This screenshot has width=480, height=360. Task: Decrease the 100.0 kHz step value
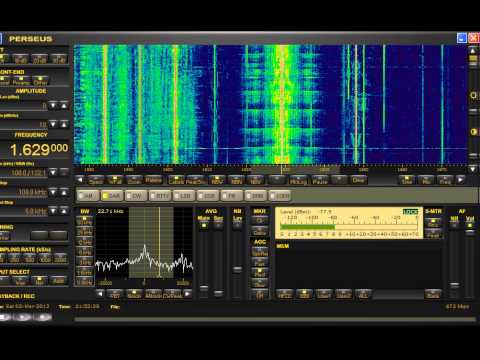53,192
